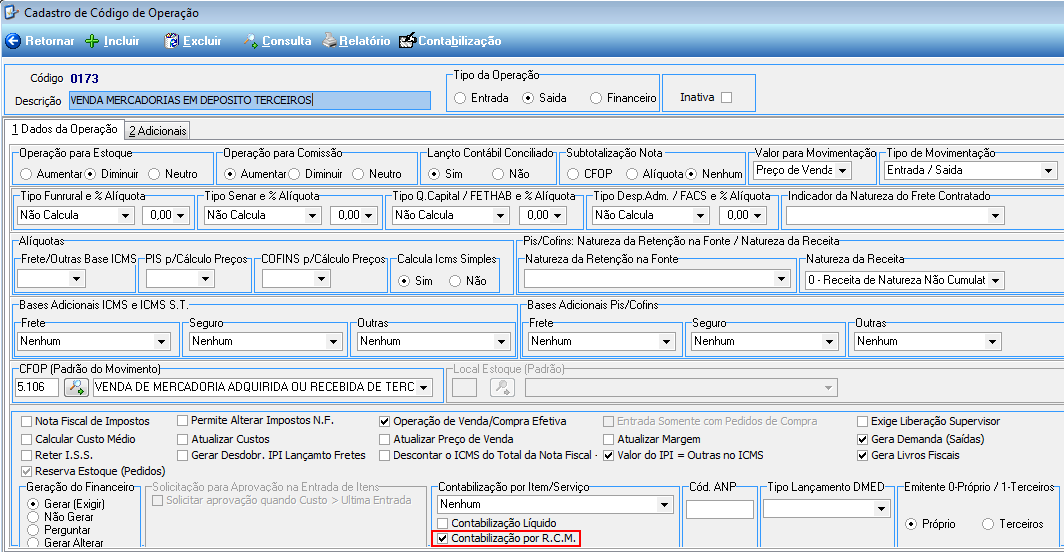This screenshot has height=552, width=1064.
Task: Click the Relatório printer icon
Action: (x=330, y=41)
